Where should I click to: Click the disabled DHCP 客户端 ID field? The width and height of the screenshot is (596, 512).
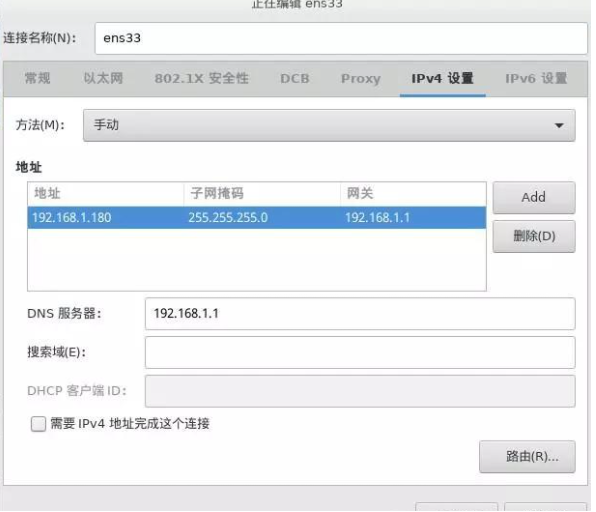coord(360,392)
